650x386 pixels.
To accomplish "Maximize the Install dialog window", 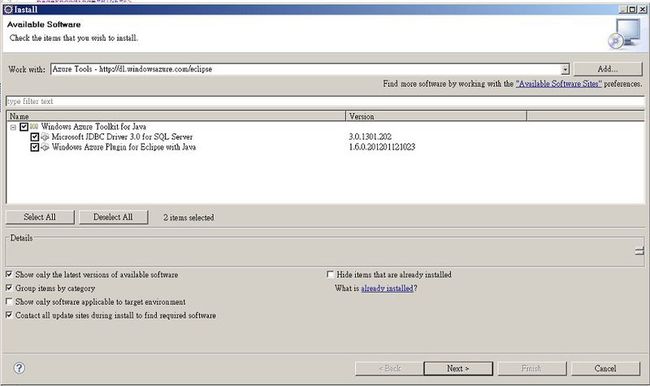I will tap(632, 9).
